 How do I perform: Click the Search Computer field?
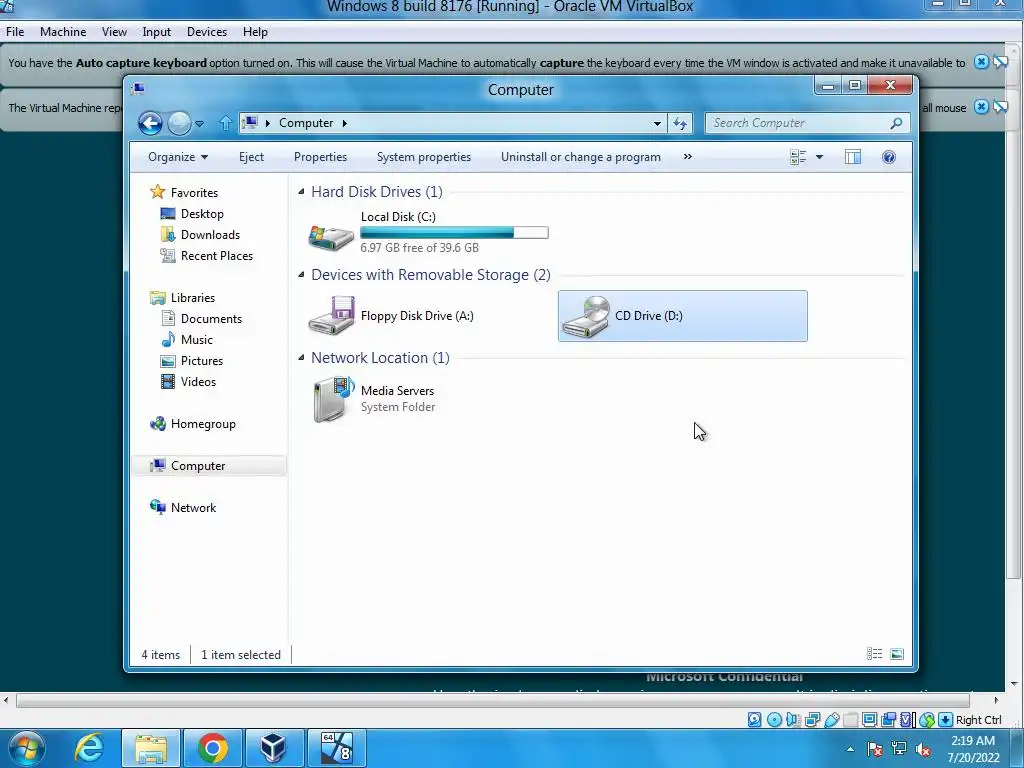click(808, 123)
